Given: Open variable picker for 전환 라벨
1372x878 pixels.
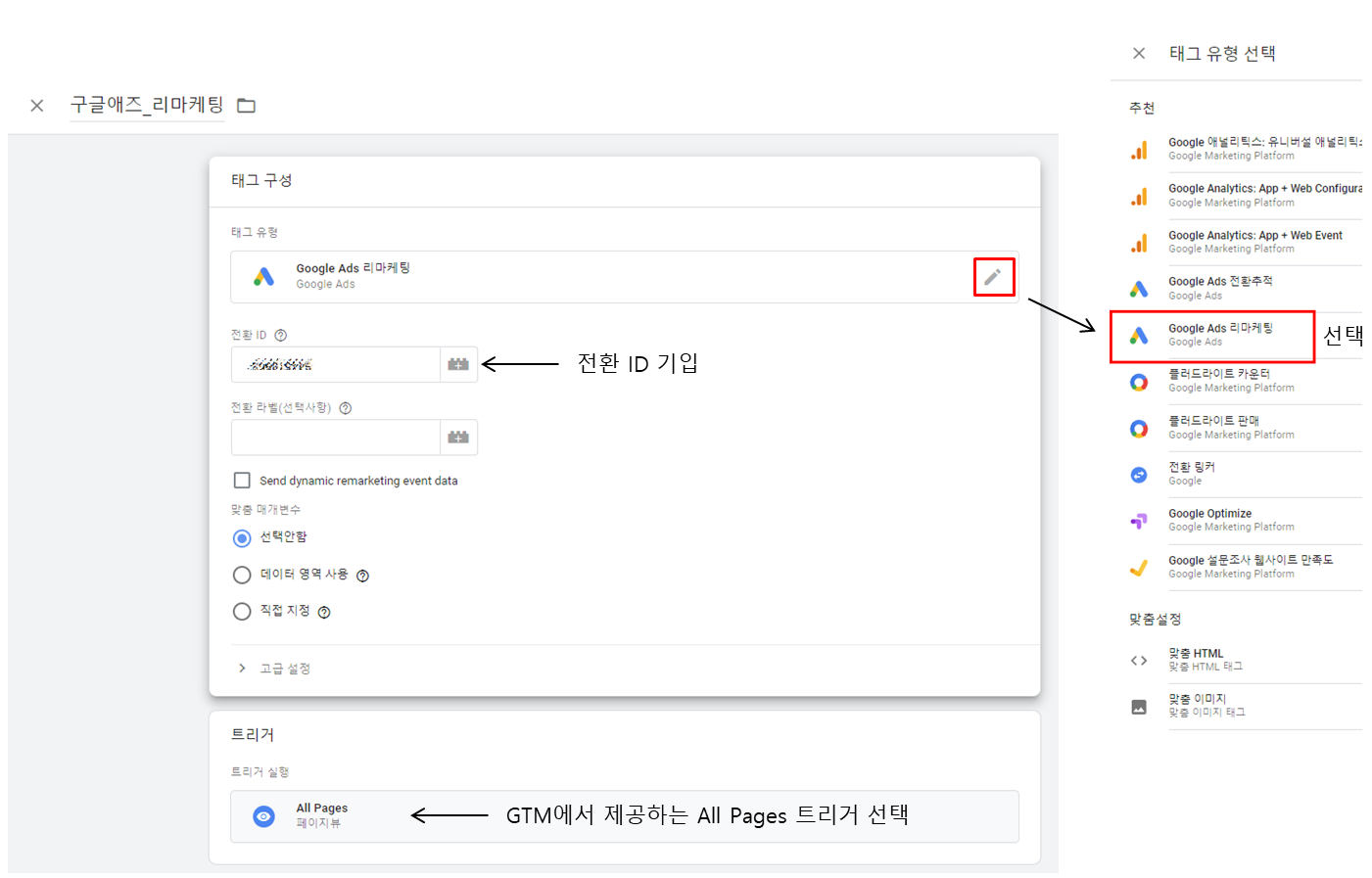Looking at the screenshot, I should point(458,438).
